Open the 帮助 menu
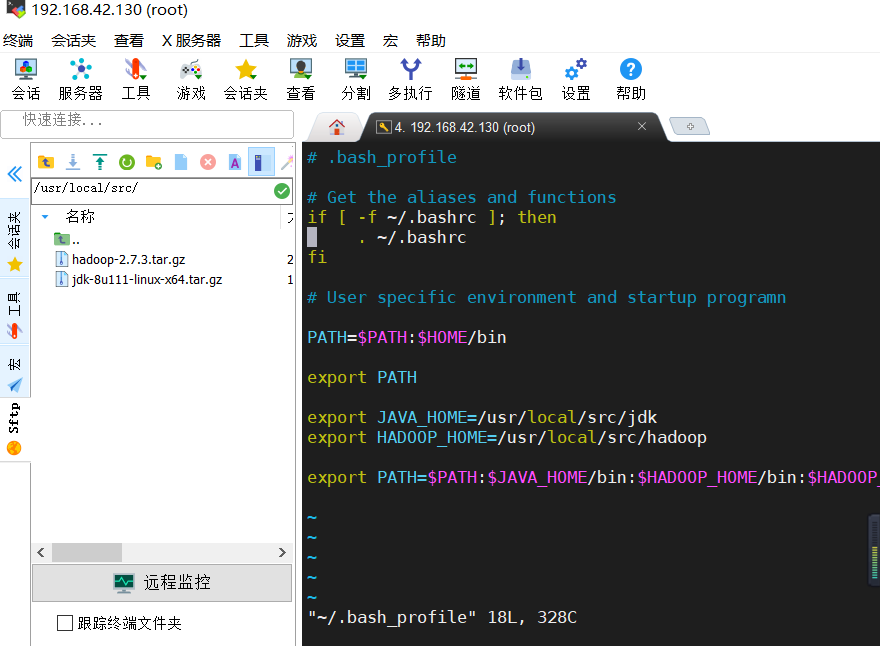The height and width of the screenshot is (646, 880). coord(431,40)
